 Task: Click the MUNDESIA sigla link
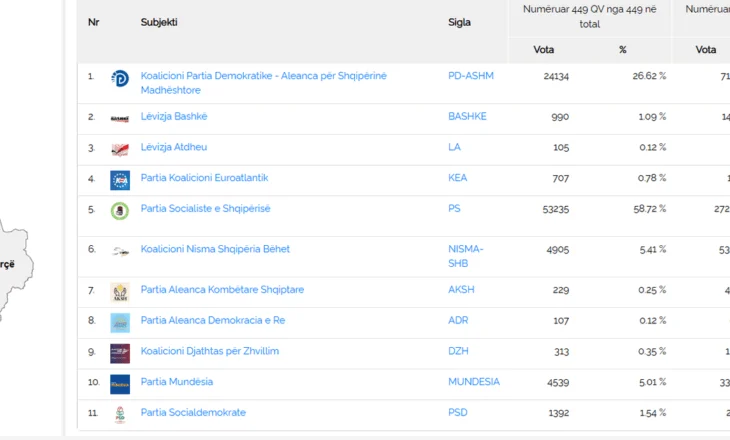(474, 382)
